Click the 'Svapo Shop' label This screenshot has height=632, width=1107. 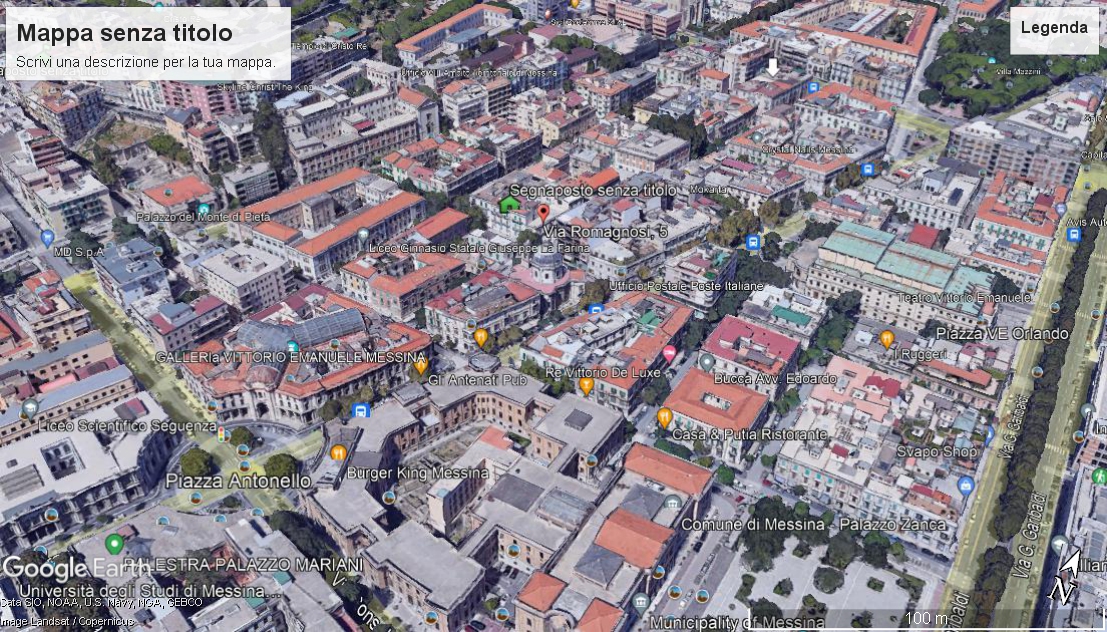pos(937,452)
